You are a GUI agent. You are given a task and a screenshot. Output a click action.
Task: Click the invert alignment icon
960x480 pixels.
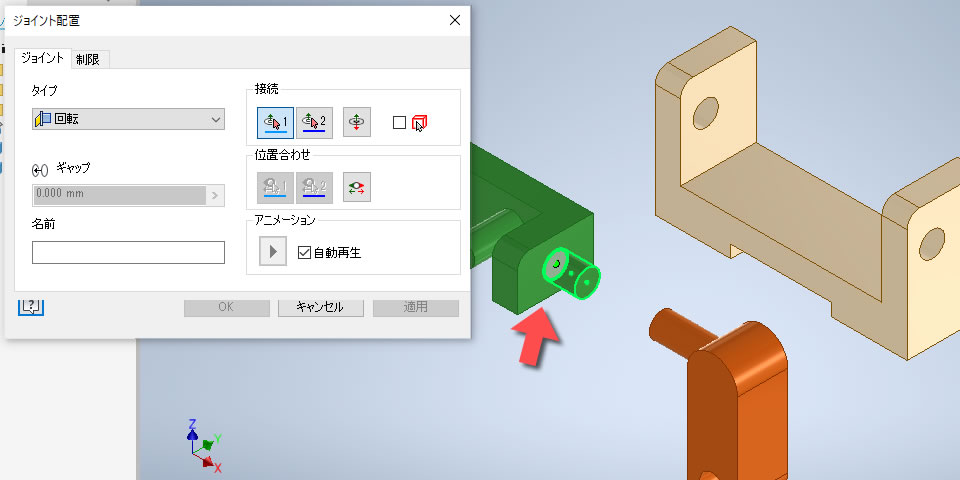point(357,187)
